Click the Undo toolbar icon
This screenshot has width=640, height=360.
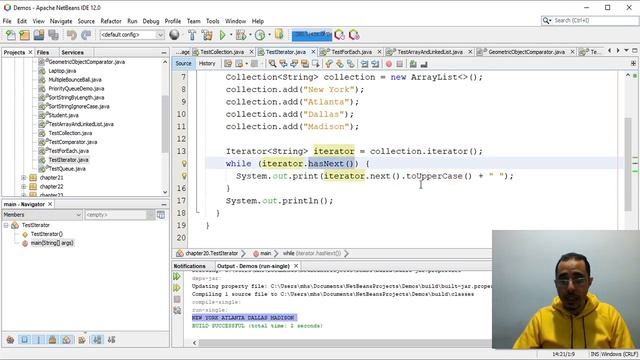click(x=72, y=35)
